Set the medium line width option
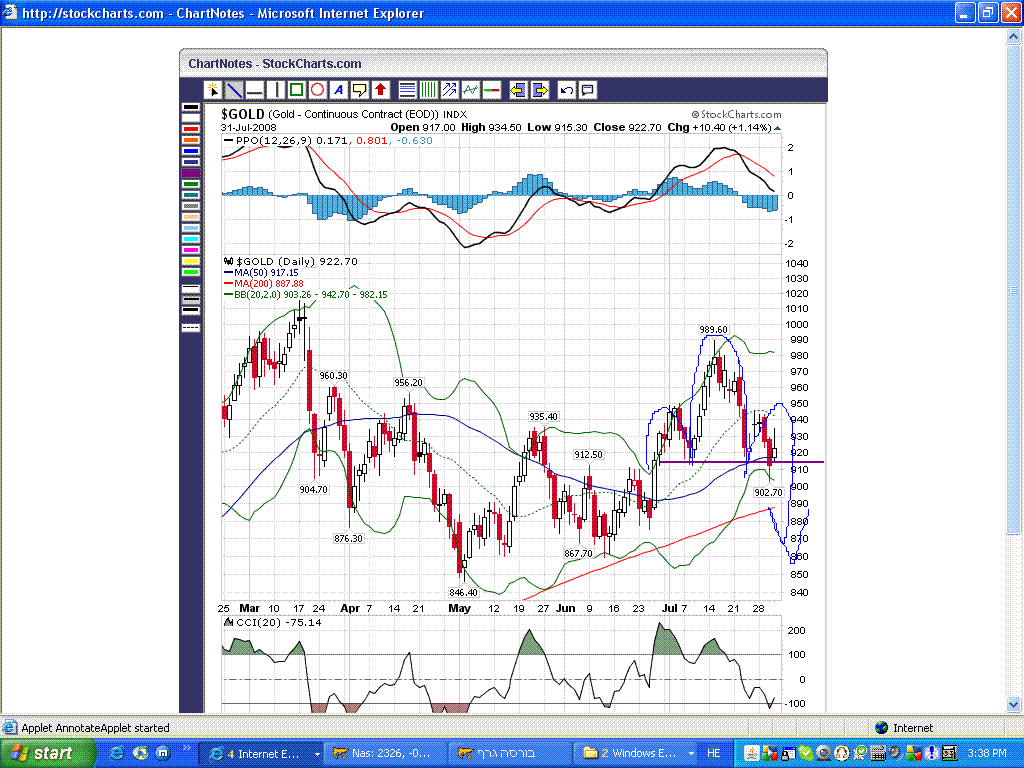 191,299
